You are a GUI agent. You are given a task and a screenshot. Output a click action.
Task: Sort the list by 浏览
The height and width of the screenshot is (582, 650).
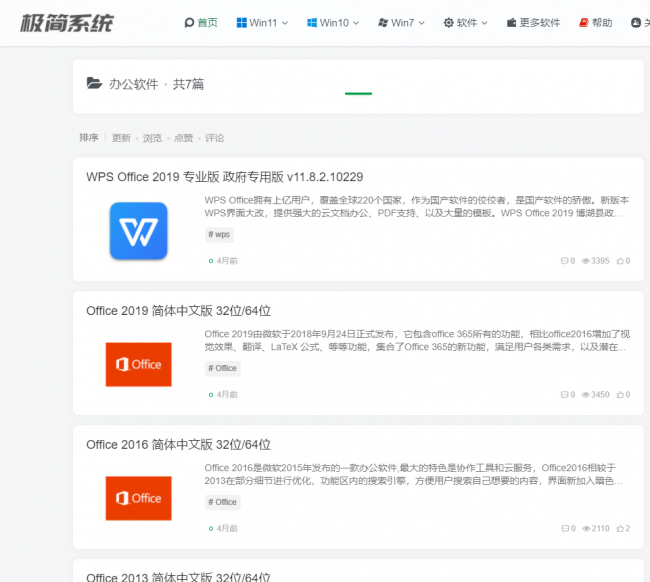[152, 138]
